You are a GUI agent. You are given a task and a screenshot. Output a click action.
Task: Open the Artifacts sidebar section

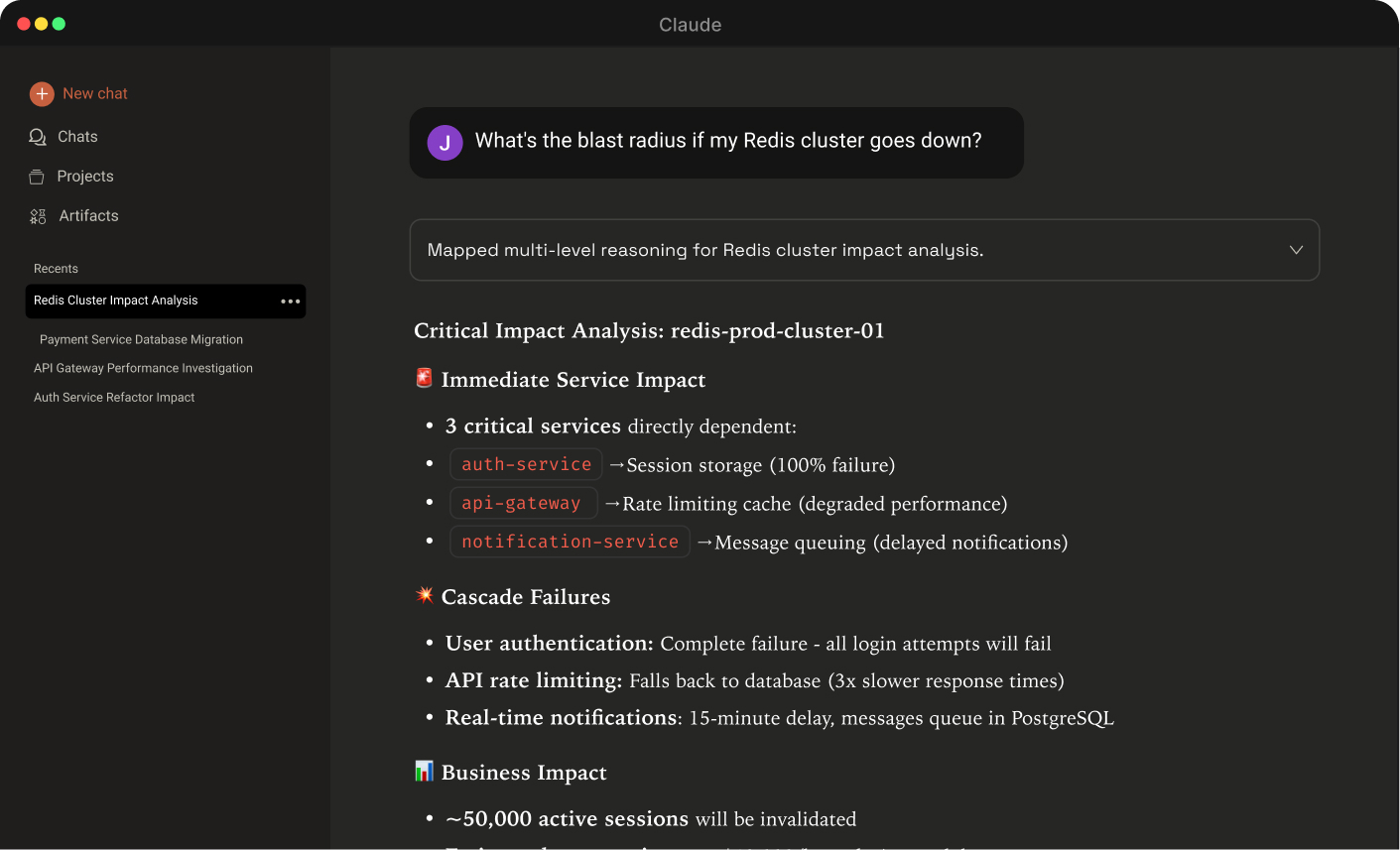click(88, 216)
